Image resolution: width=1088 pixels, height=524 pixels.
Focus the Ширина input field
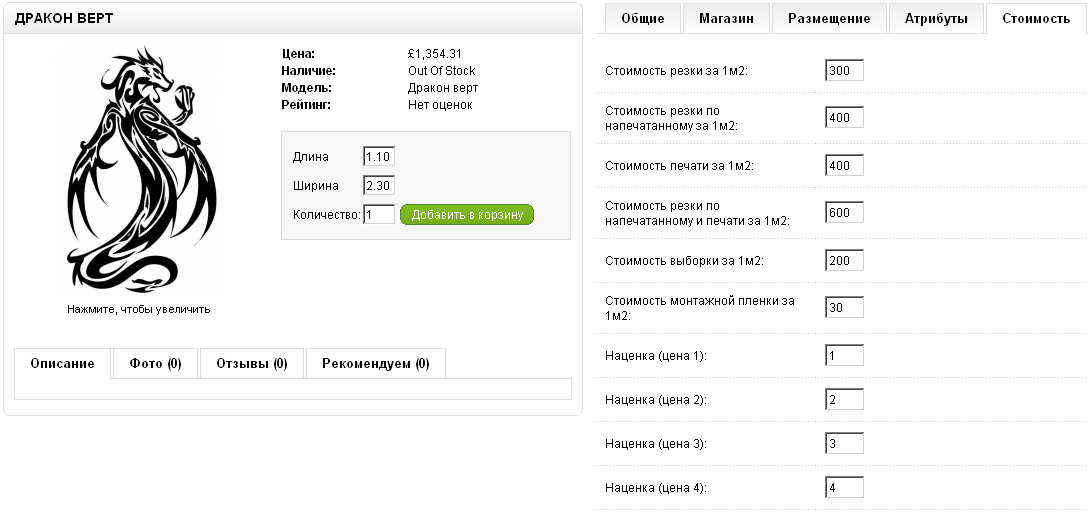(379, 186)
